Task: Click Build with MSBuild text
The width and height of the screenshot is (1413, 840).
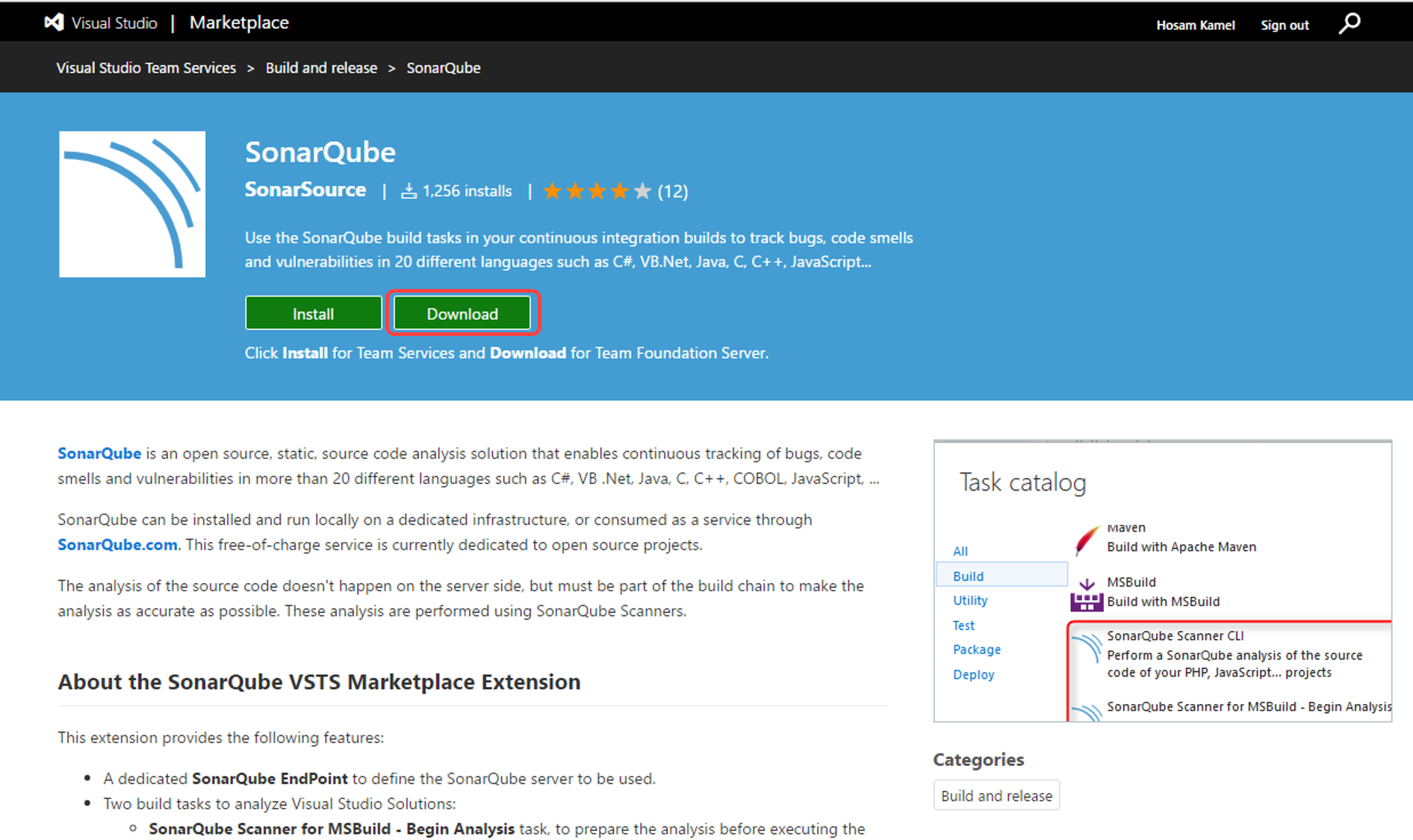Action: 1163,601
